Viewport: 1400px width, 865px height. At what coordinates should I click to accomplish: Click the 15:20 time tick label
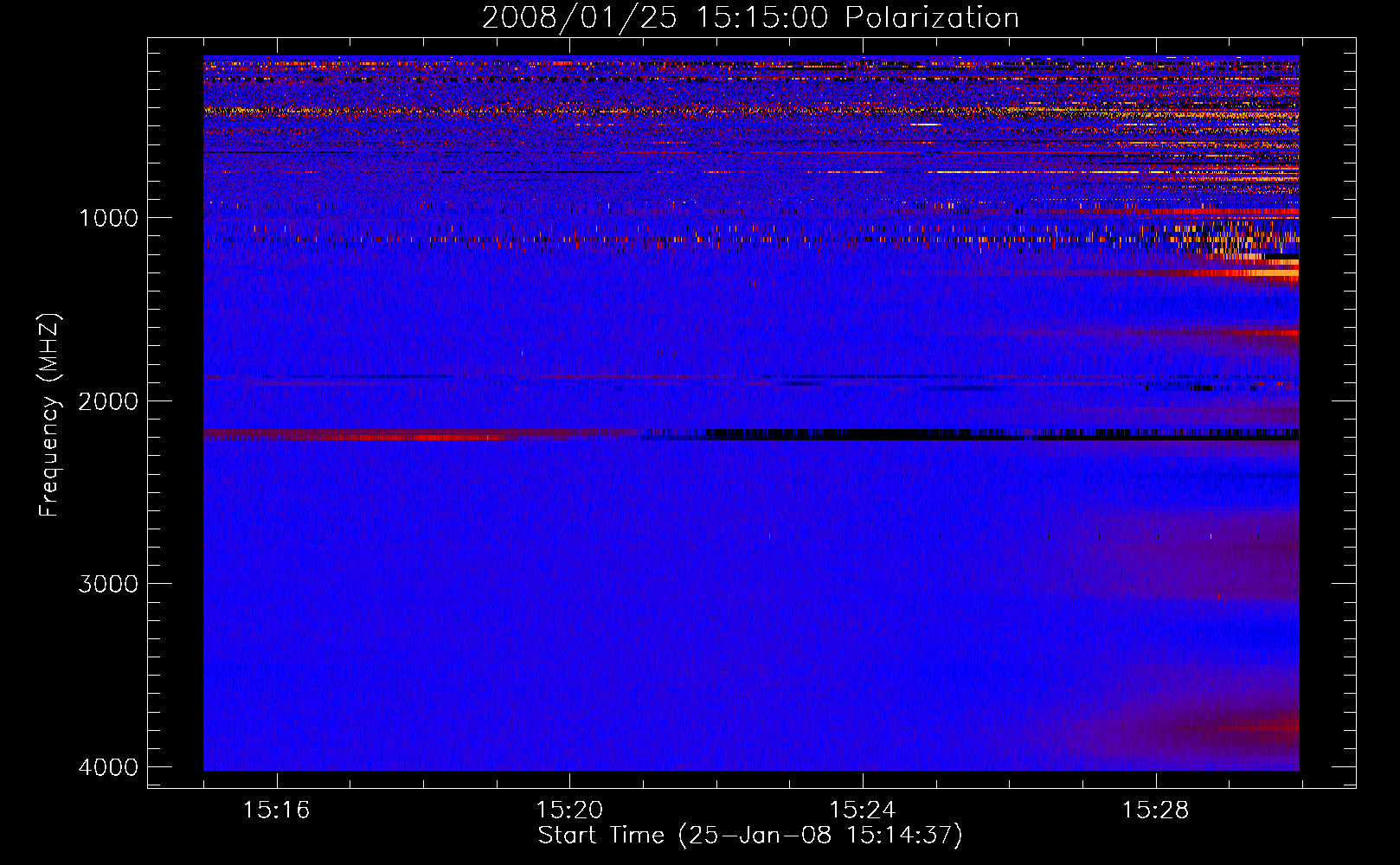(569, 811)
